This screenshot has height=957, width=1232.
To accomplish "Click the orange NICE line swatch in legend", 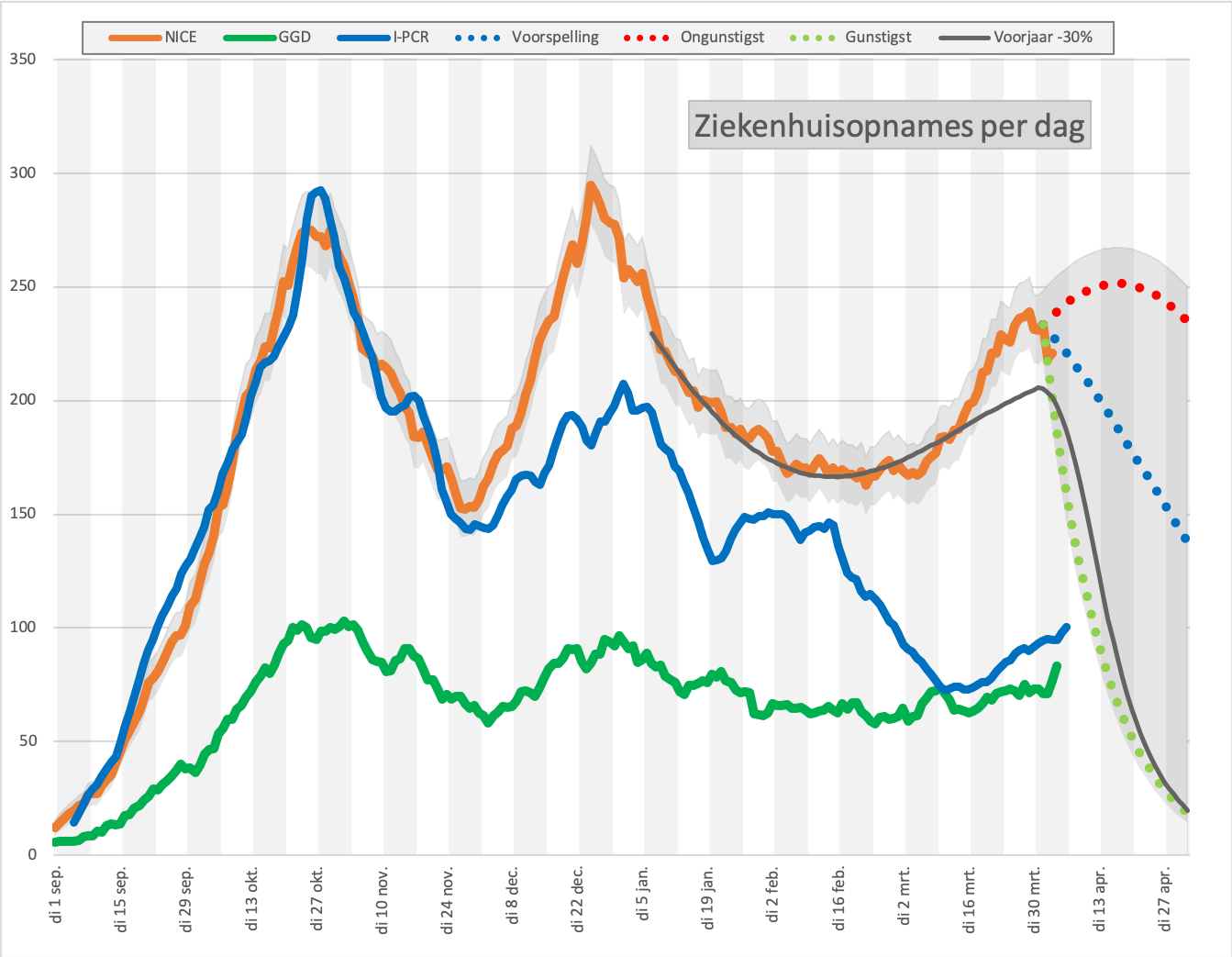I will click(x=136, y=38).
